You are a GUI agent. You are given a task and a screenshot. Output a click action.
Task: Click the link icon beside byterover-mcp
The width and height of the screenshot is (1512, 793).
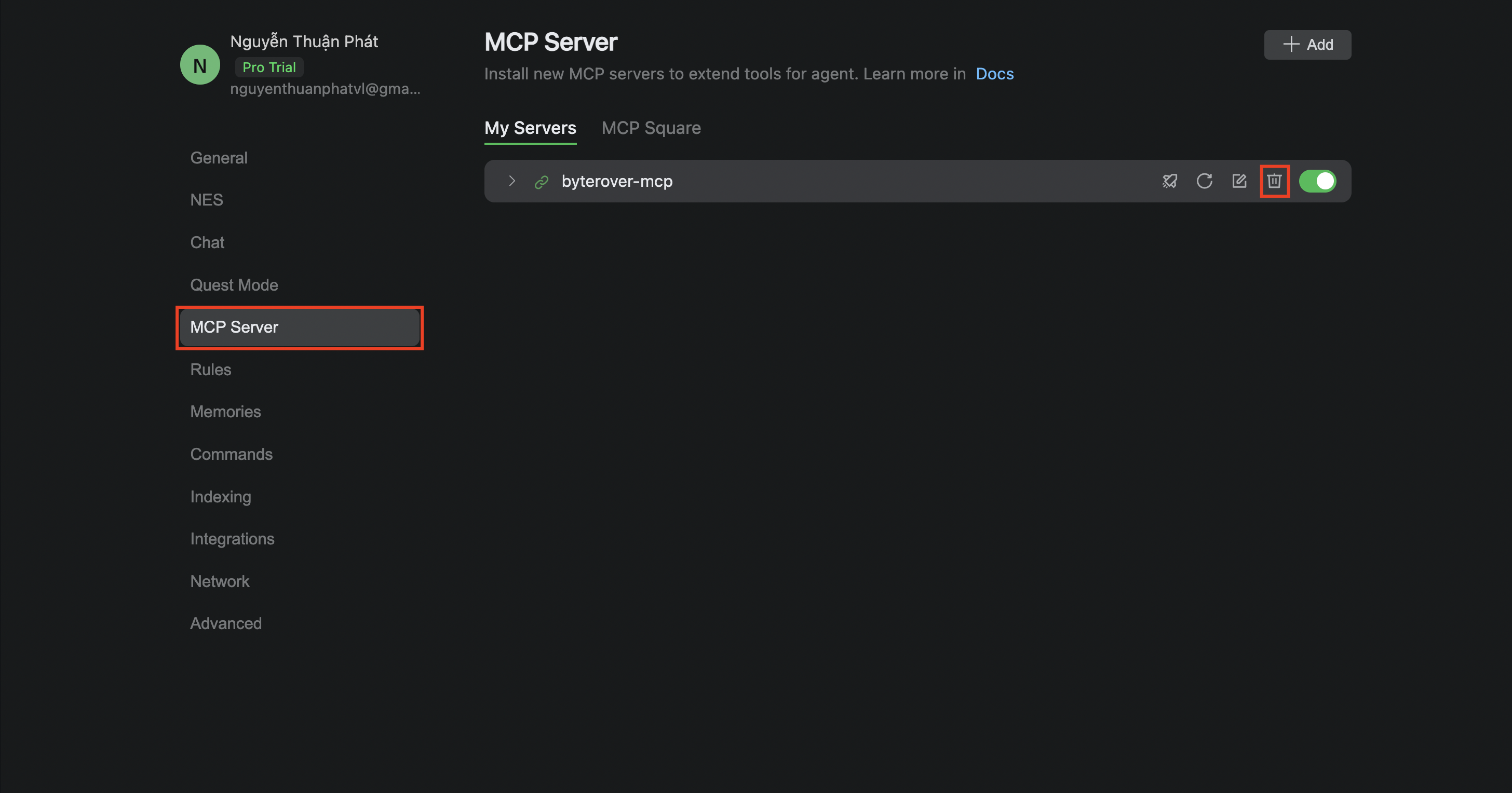click(541, 181)
